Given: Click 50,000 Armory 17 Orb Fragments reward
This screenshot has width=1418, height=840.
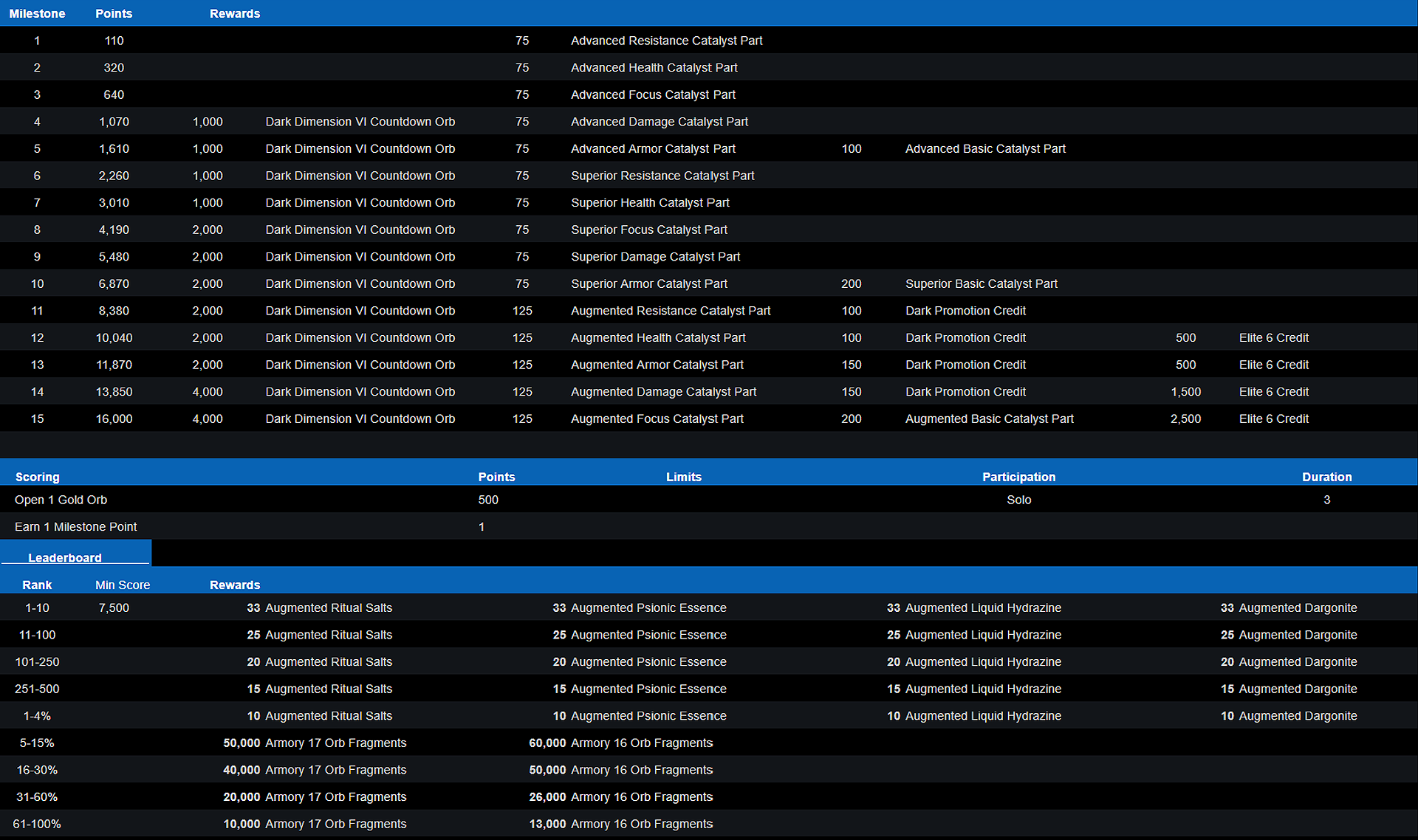Looking at the screenshot, I should (x=315, y=743).
